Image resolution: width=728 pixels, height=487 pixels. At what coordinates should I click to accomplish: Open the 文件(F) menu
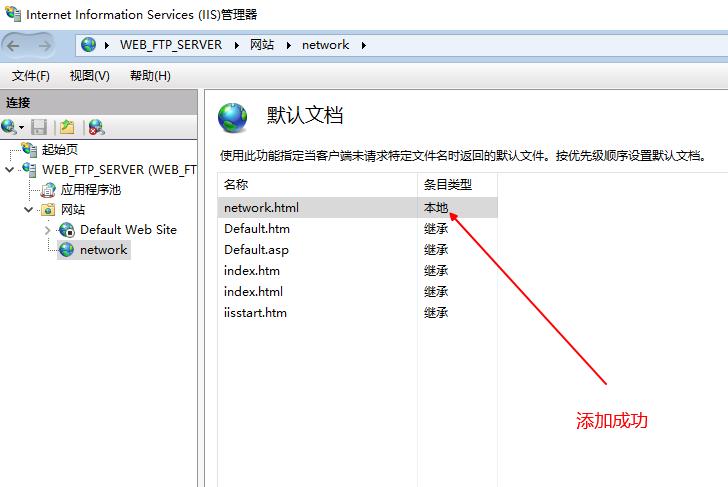31,76
